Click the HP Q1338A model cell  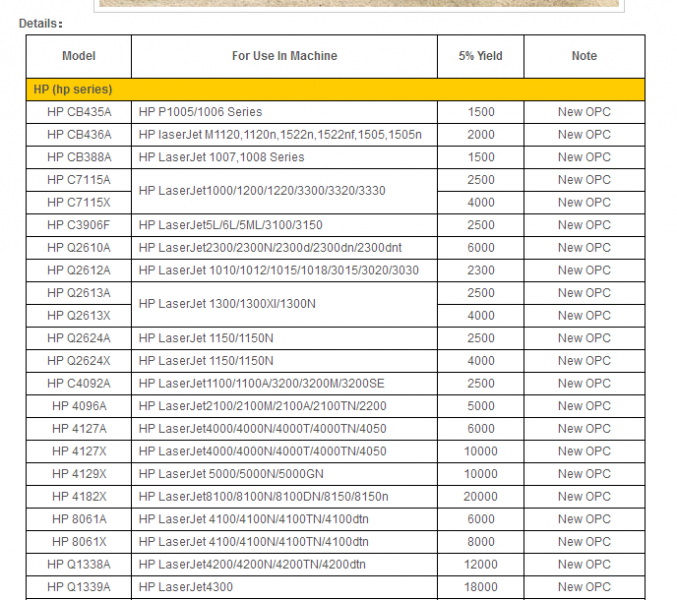[x=79, y=564]
